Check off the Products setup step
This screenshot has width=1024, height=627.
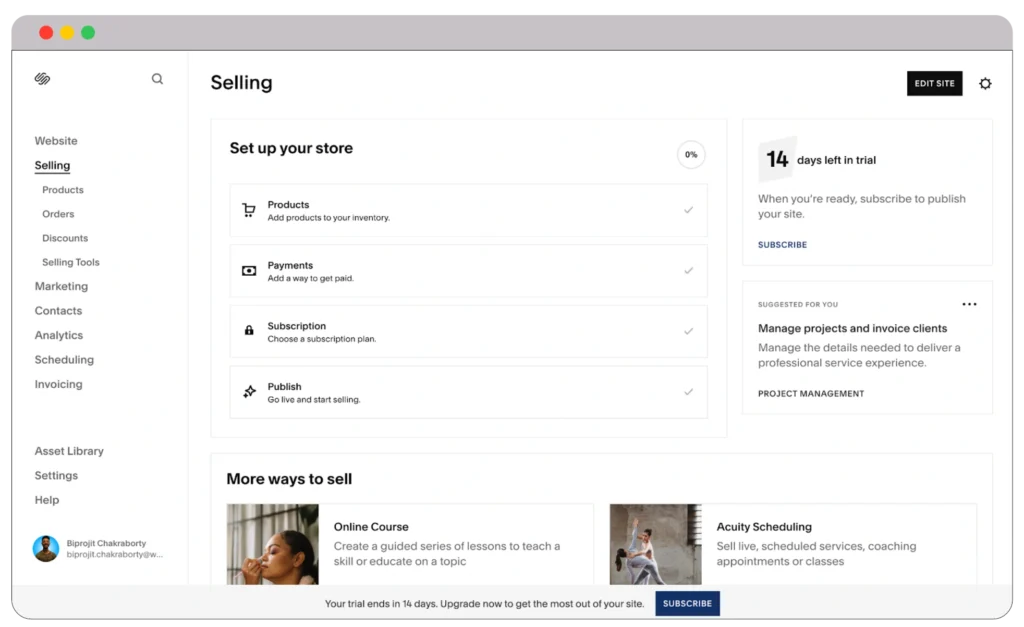click(x=689, y=210)
